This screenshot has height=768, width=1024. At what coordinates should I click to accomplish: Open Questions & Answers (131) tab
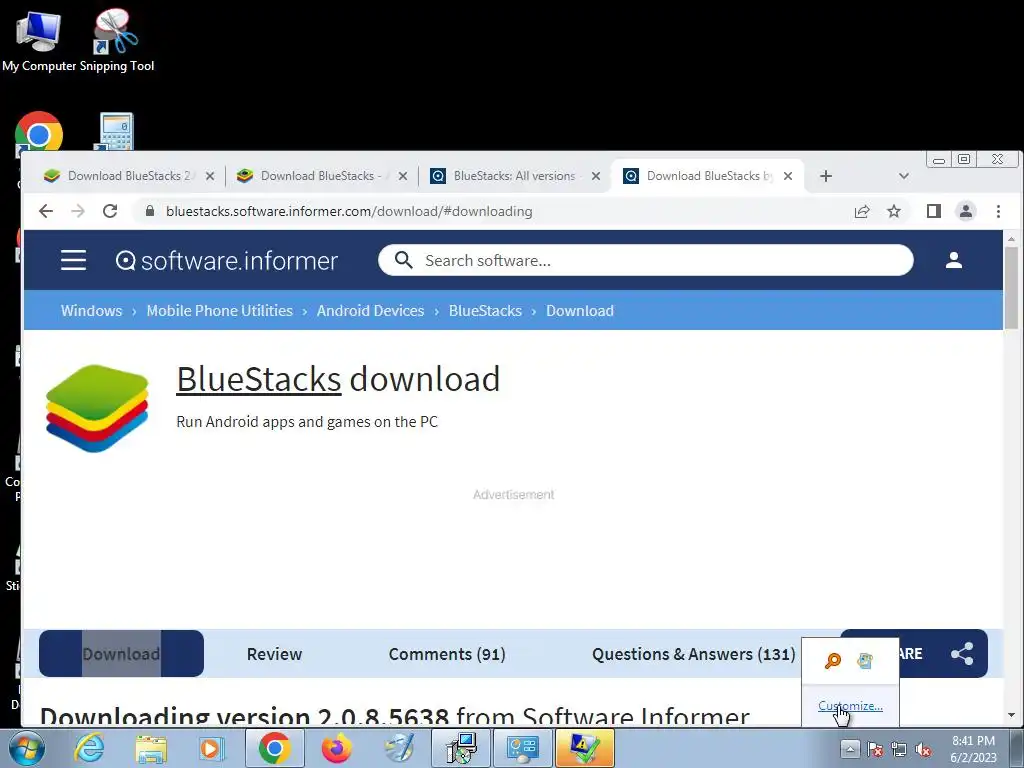[x=694, y=654]
